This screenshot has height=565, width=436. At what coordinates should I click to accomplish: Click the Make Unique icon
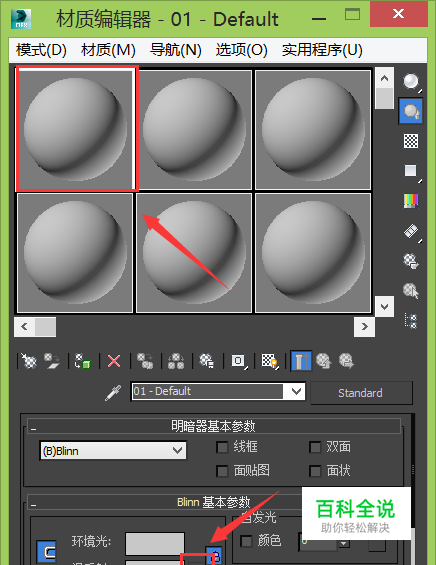point(176,361)
